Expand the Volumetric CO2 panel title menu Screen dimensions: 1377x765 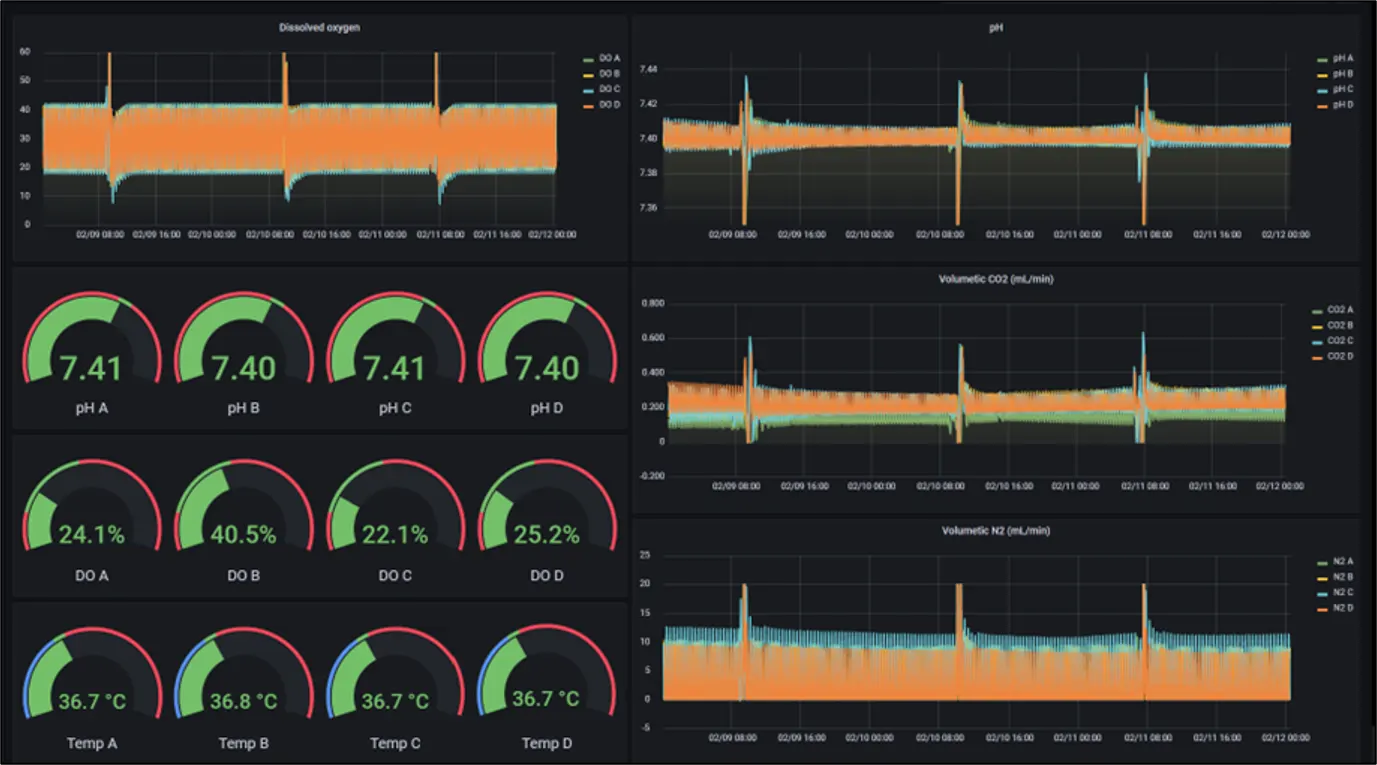[995, 279]
